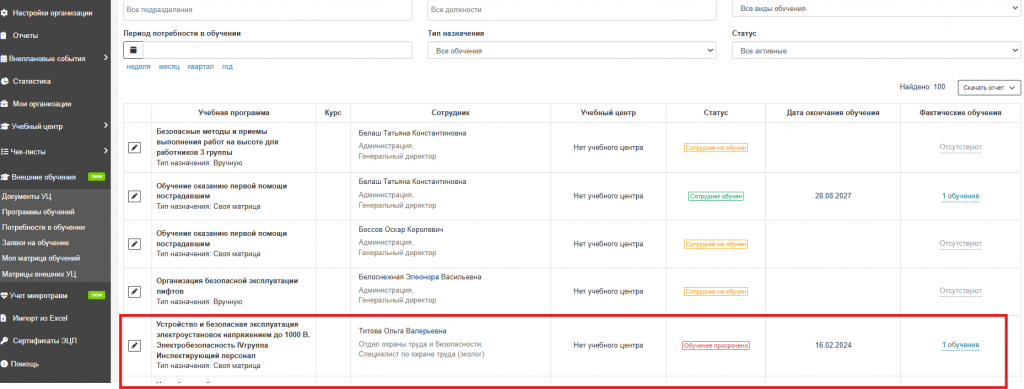Open the Статус filter dropdown

(x=877, y=50)
